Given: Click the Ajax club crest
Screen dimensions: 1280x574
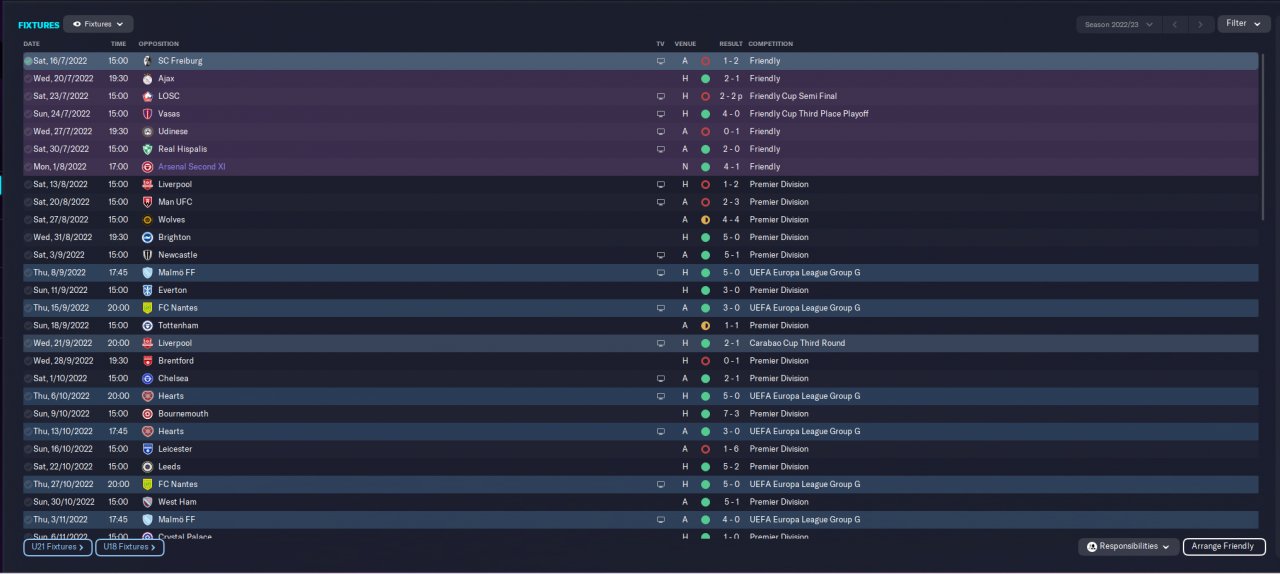Looking at the screenshot, I should [x=147, y=78].
